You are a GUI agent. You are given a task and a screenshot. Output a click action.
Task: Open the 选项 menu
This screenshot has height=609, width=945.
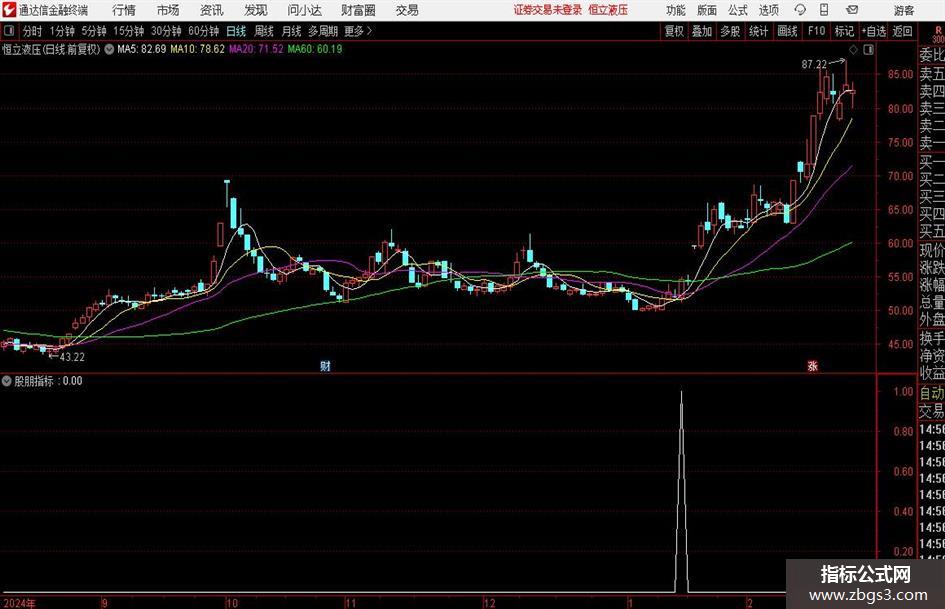[x=768, y=10]
